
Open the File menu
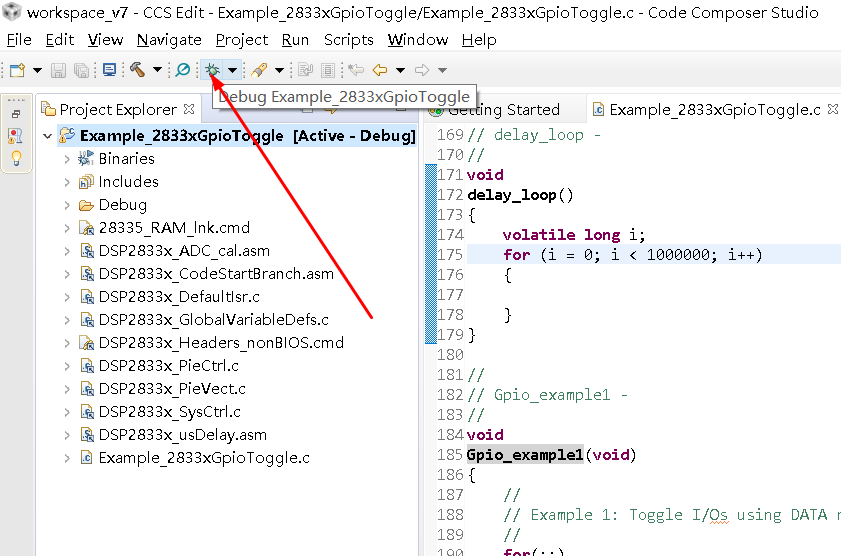[x=19, y=40]
